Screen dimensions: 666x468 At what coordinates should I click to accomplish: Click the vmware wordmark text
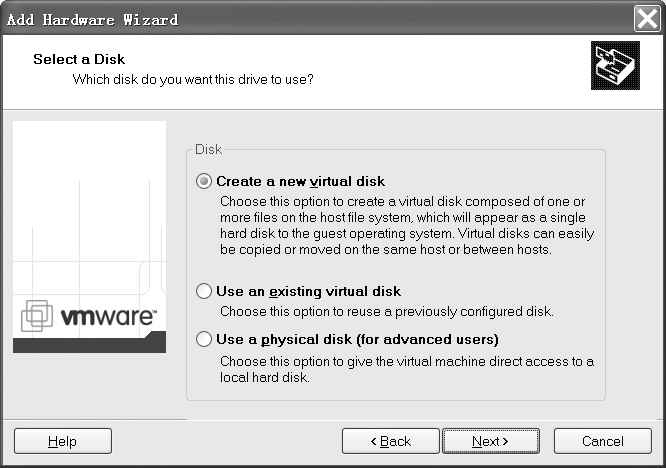pyautogui.click(x=108, y=317)
